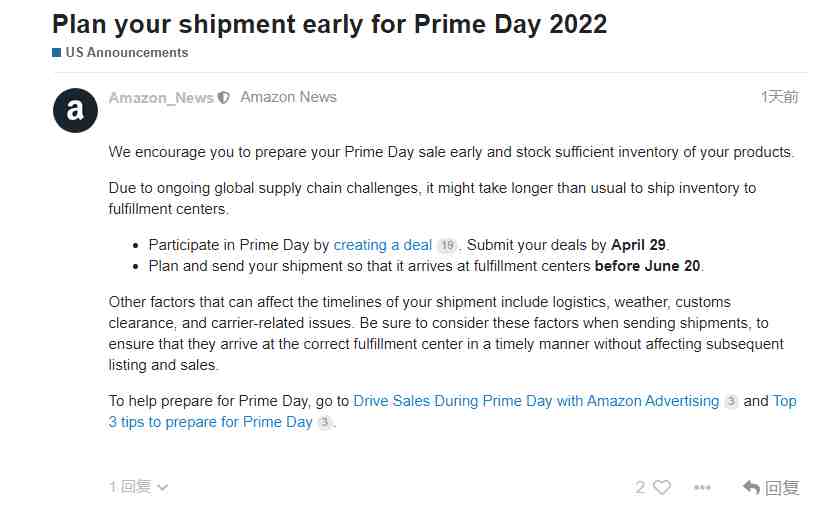
Task: Click the blue US Announcements category square
Action: pyautogui.click(x=57, y=52)
